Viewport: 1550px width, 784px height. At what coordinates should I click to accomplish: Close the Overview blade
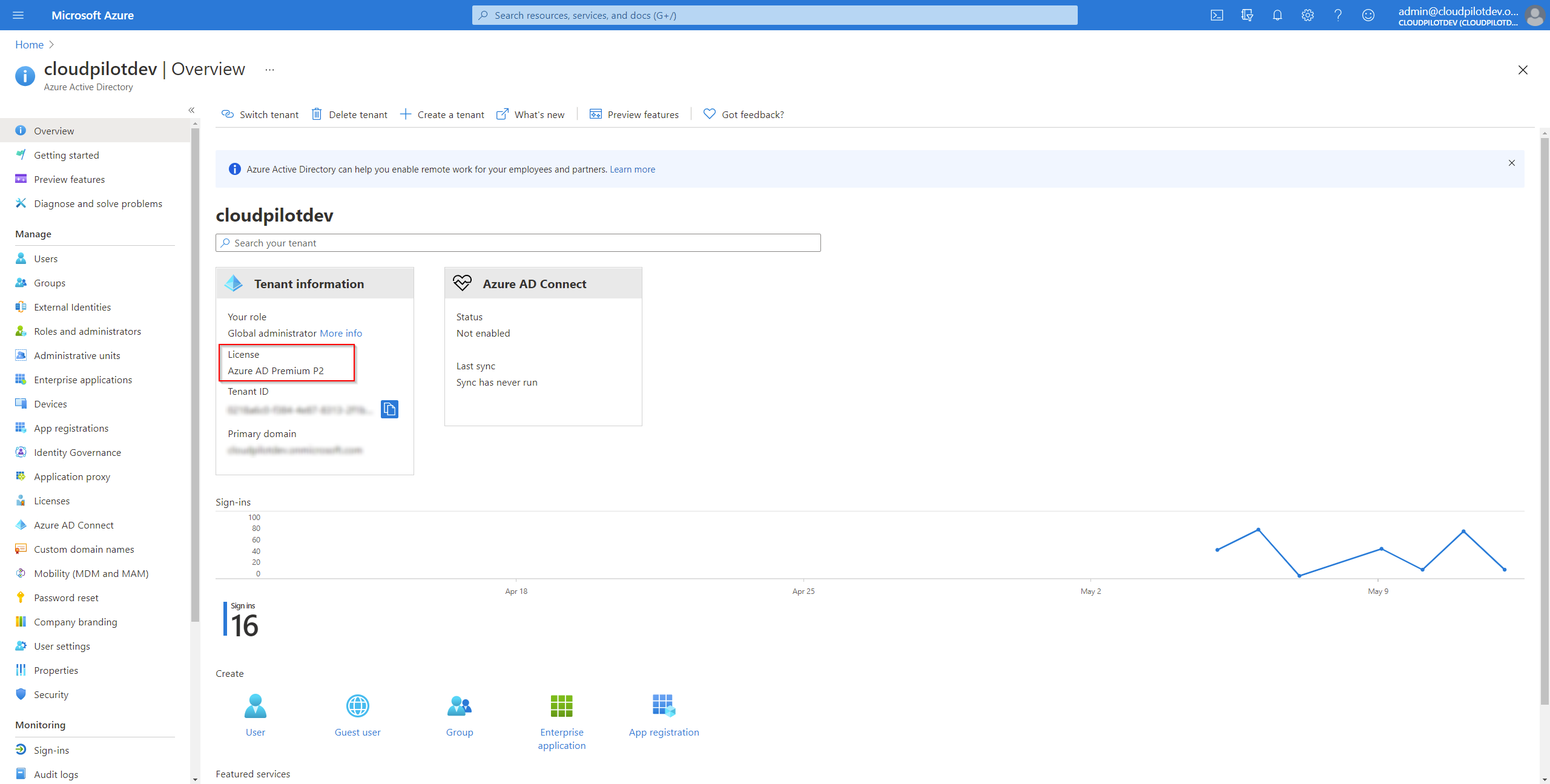coord(1523,70)
